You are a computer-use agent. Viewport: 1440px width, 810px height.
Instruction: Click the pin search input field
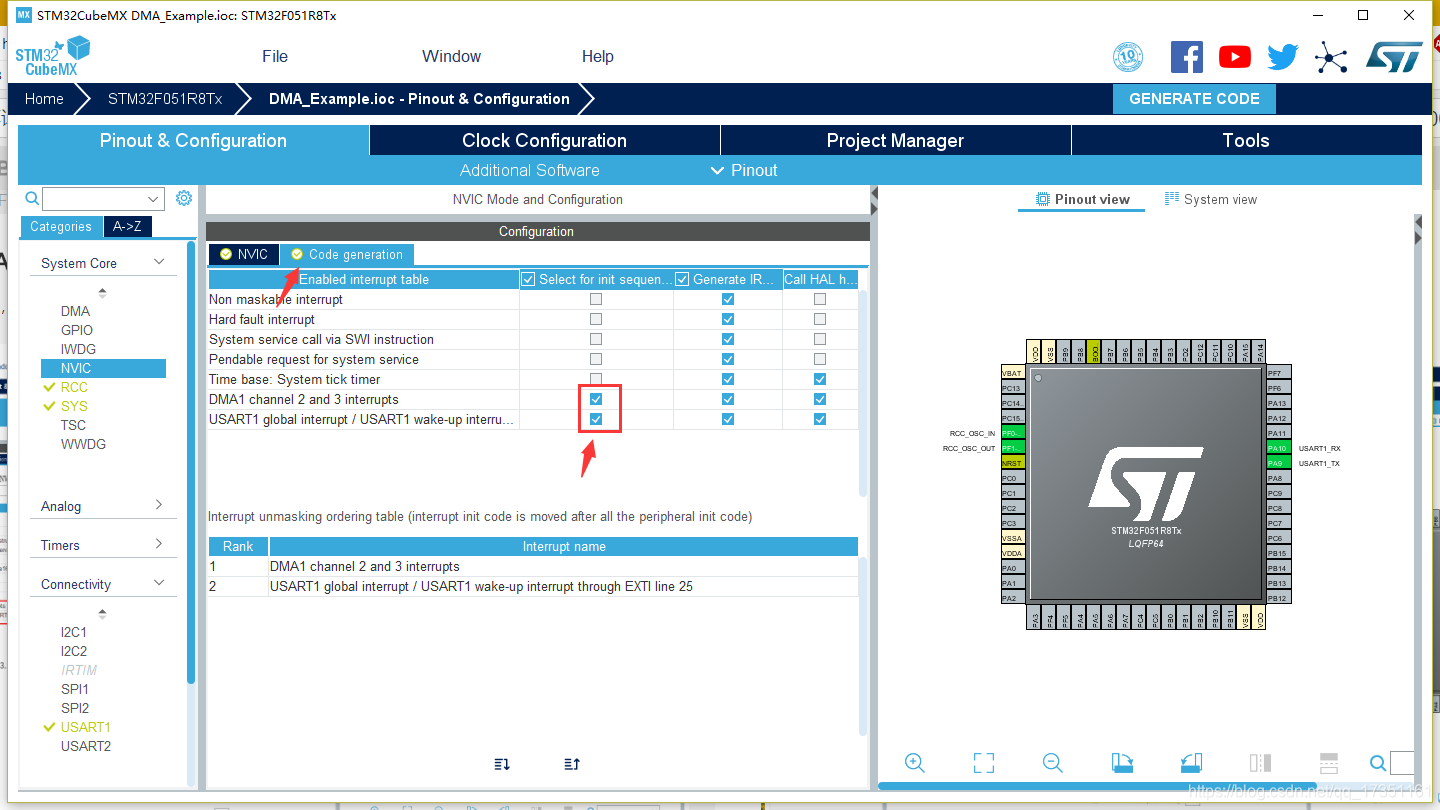[x=1402, y=764]
